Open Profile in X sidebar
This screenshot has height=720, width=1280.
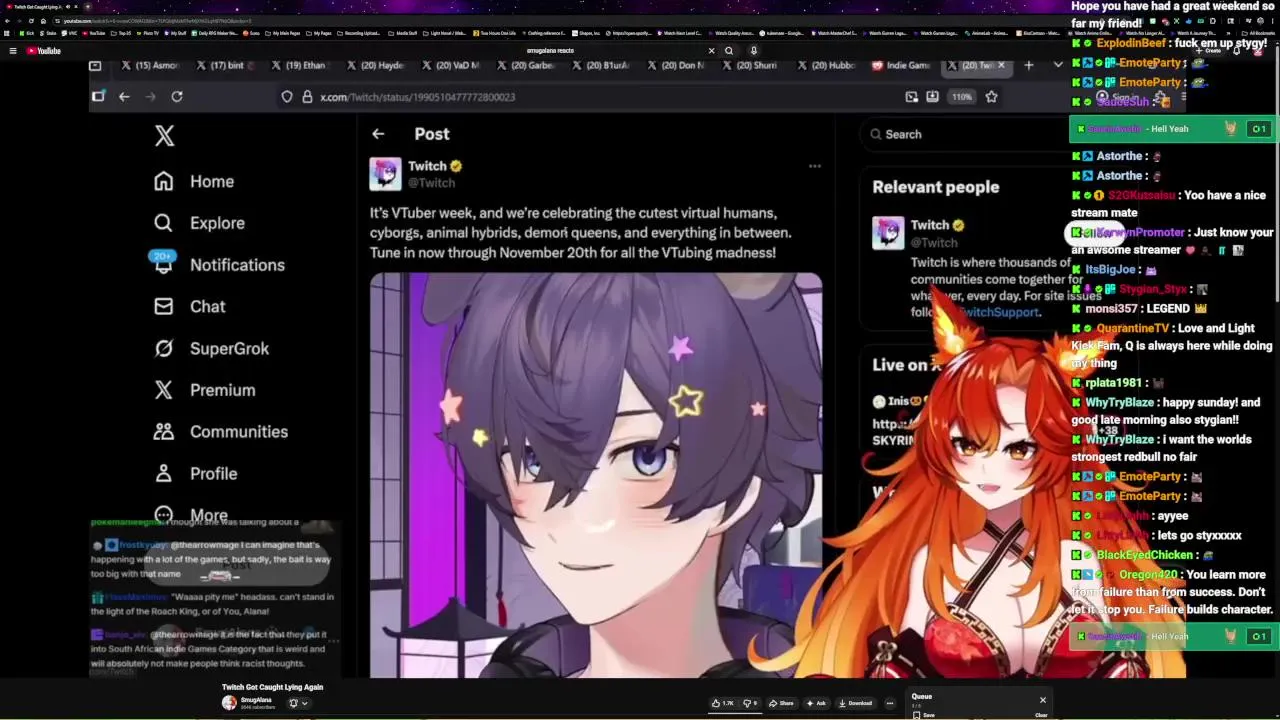[x=195, y=474]
